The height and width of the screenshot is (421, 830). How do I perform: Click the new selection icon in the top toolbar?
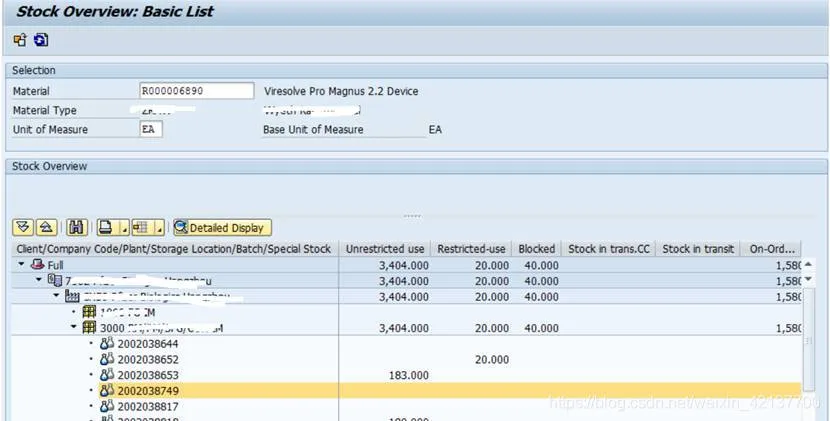coord(20,40)
